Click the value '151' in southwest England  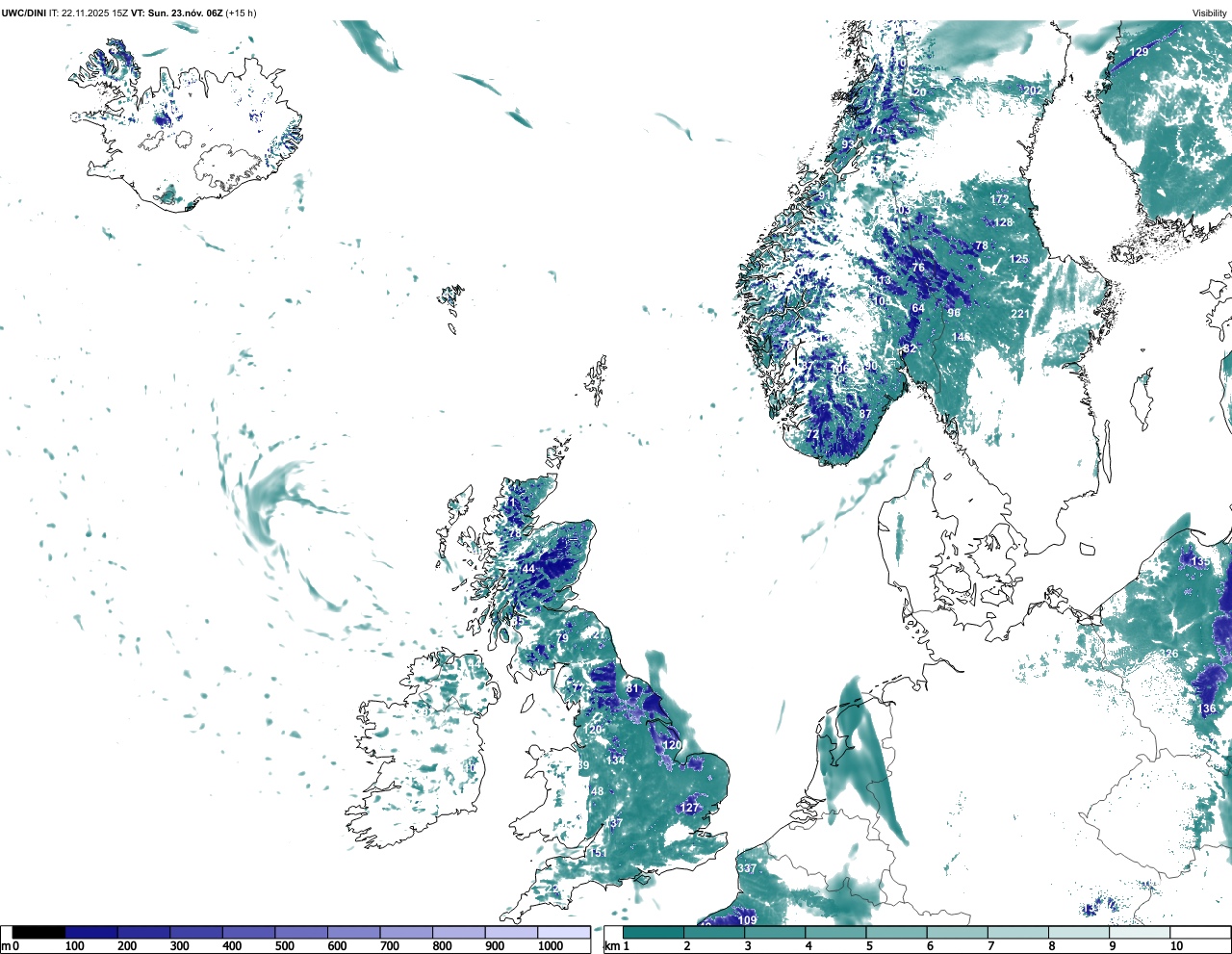[x=598, y=853]
